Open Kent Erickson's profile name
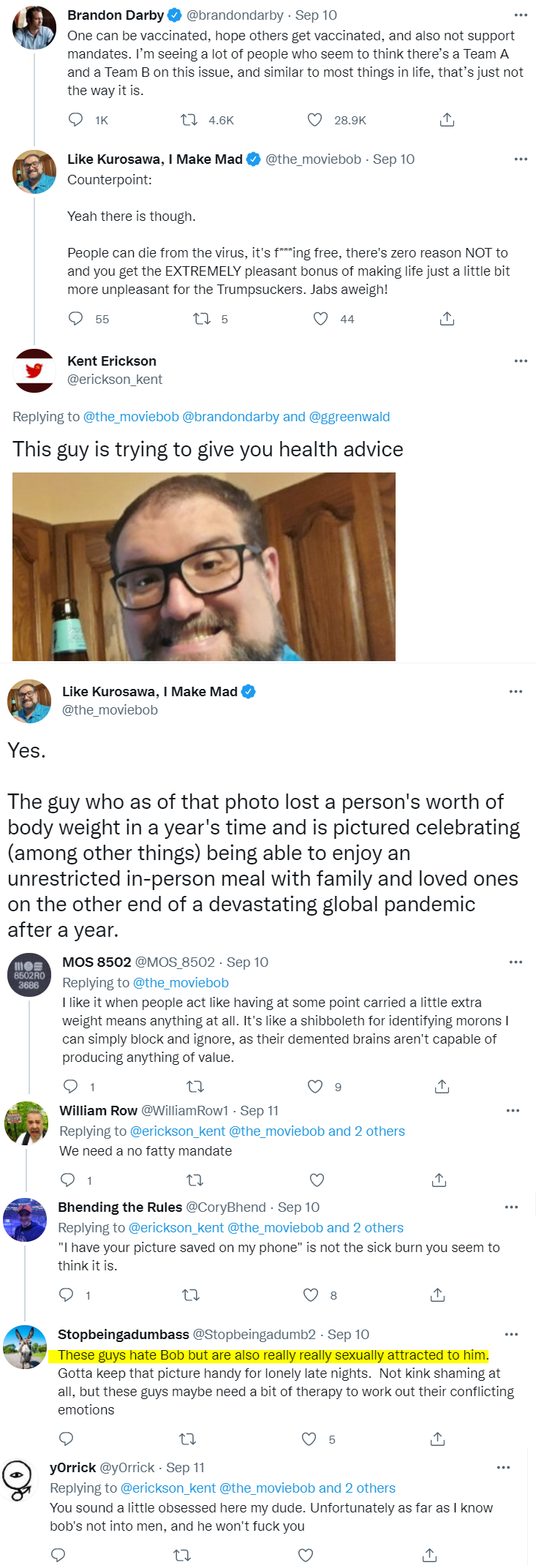The image size is (536, 1568). (x=112, y=361)
